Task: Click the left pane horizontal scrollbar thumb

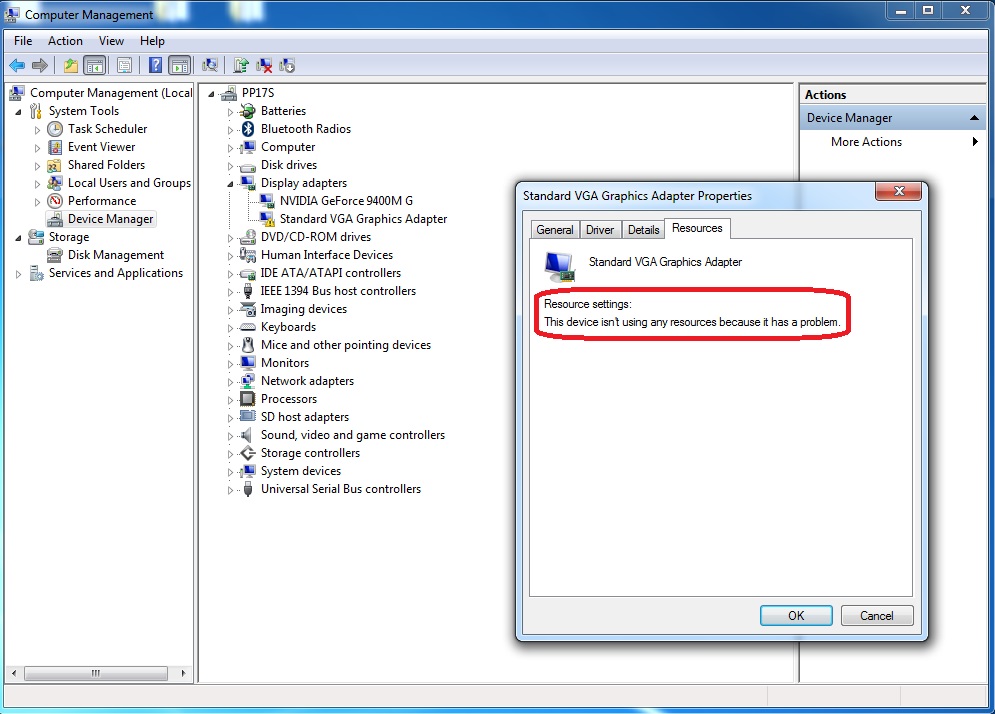Action: pos(96,673)
